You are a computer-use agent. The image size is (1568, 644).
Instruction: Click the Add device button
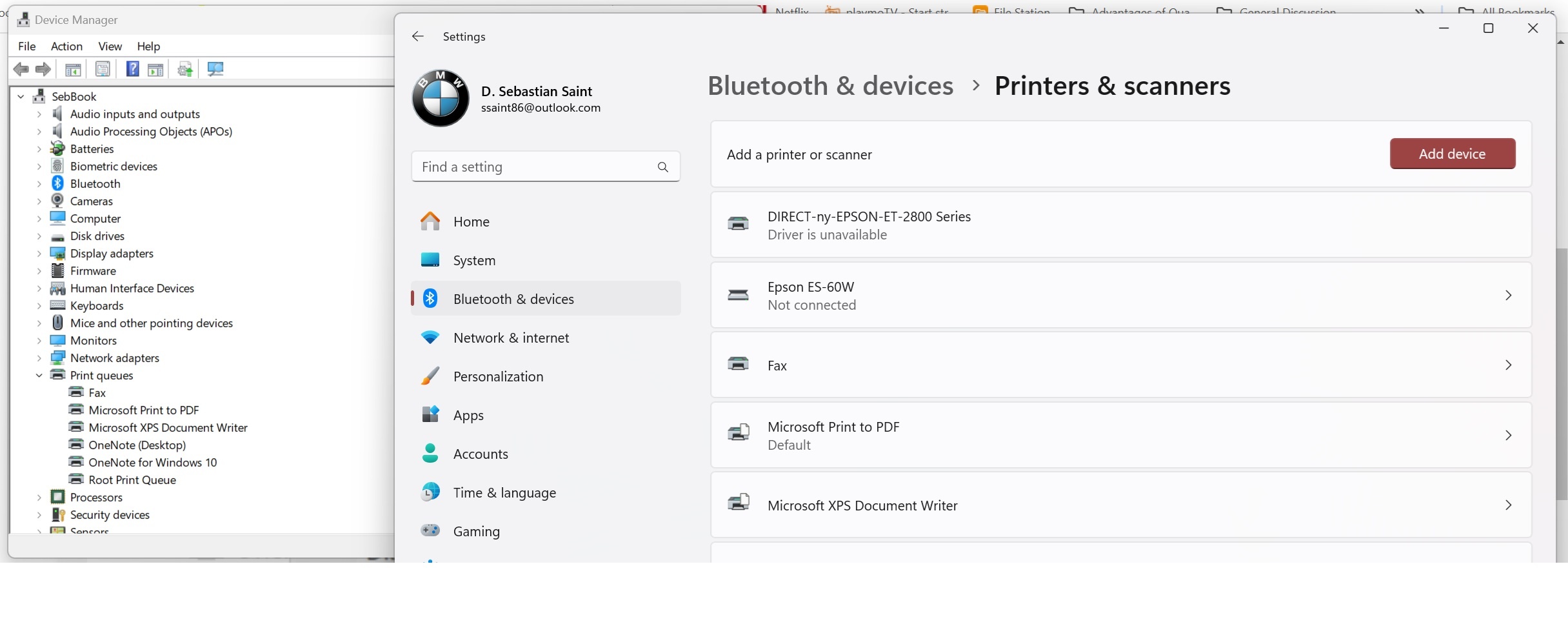[x=1452, y=154]
